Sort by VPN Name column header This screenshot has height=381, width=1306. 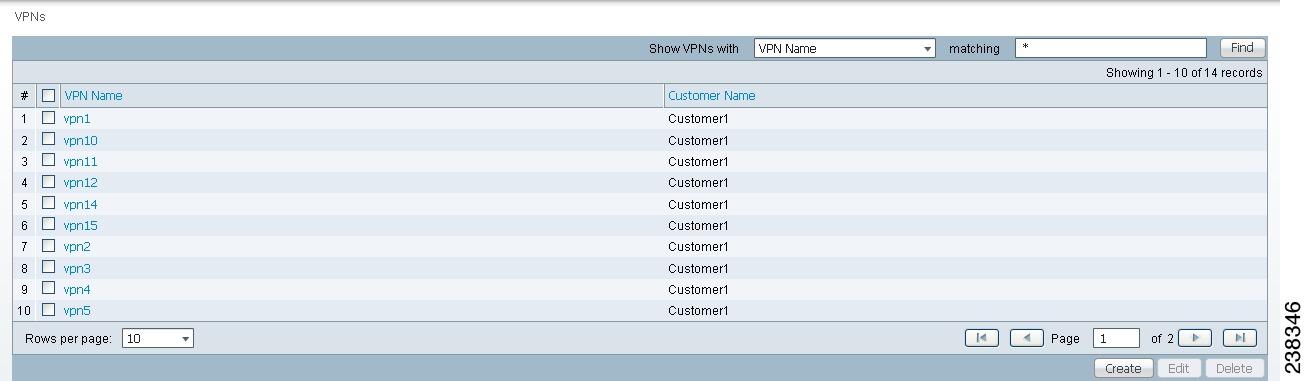point(93,96)
